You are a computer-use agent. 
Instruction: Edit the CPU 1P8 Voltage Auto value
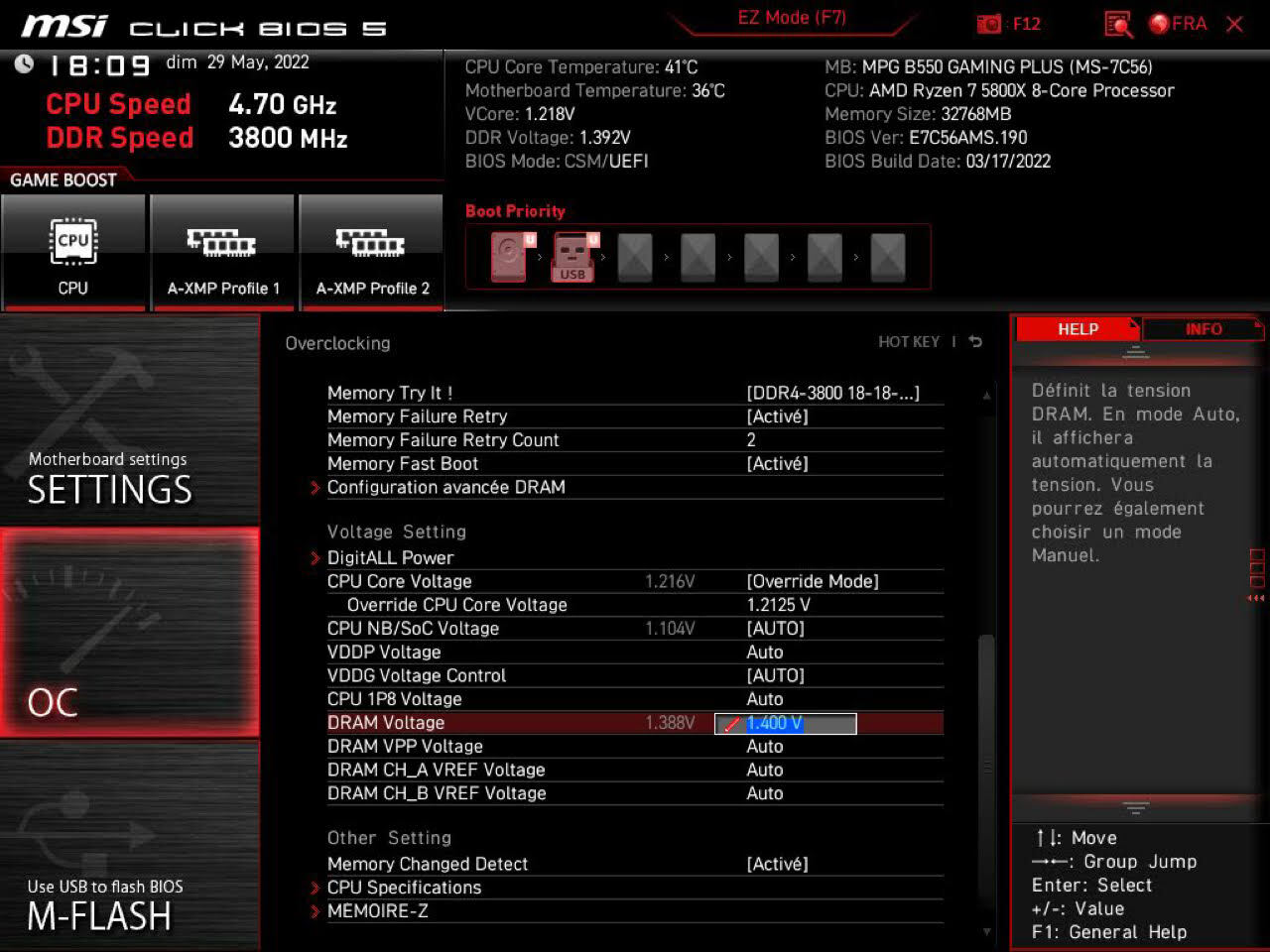(765, 699)
